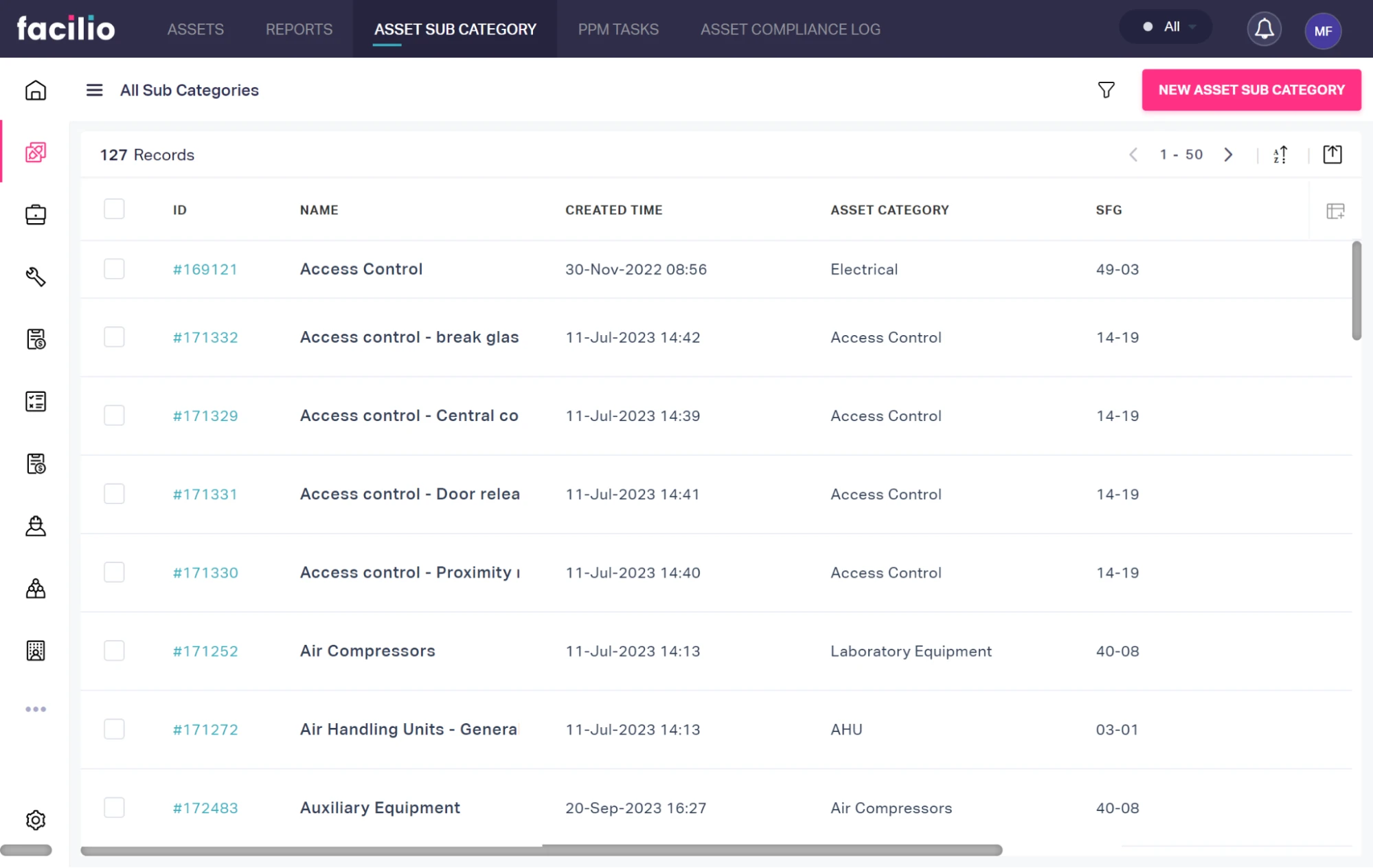Click the sidebar more options dots
The height and width of the screenshot is (868, 1373).
36,709
